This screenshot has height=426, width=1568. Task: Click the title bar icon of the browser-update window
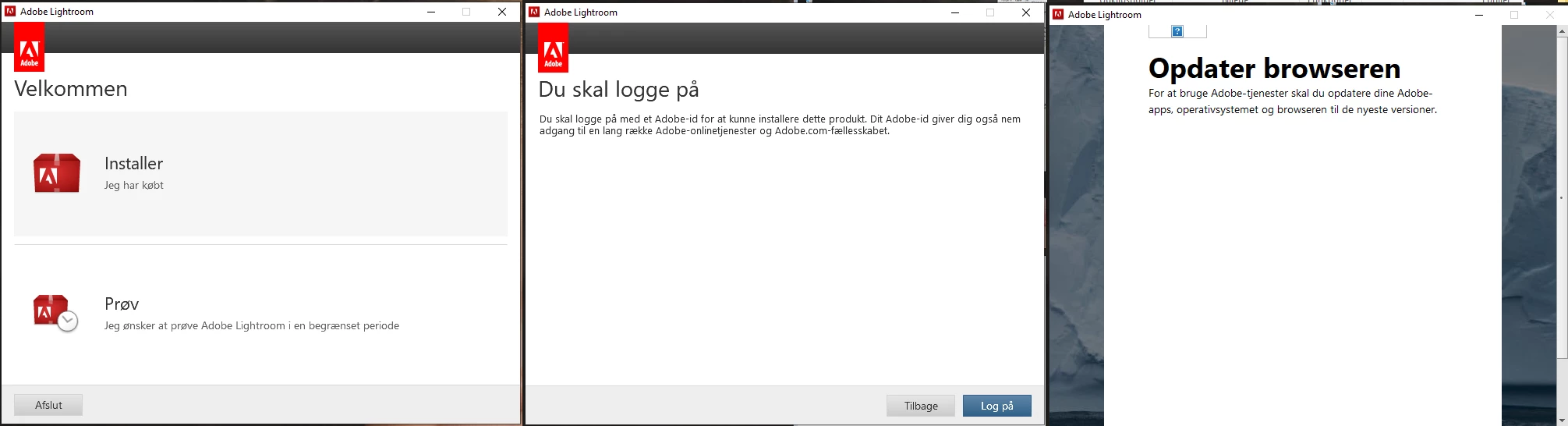(1058, 15)
